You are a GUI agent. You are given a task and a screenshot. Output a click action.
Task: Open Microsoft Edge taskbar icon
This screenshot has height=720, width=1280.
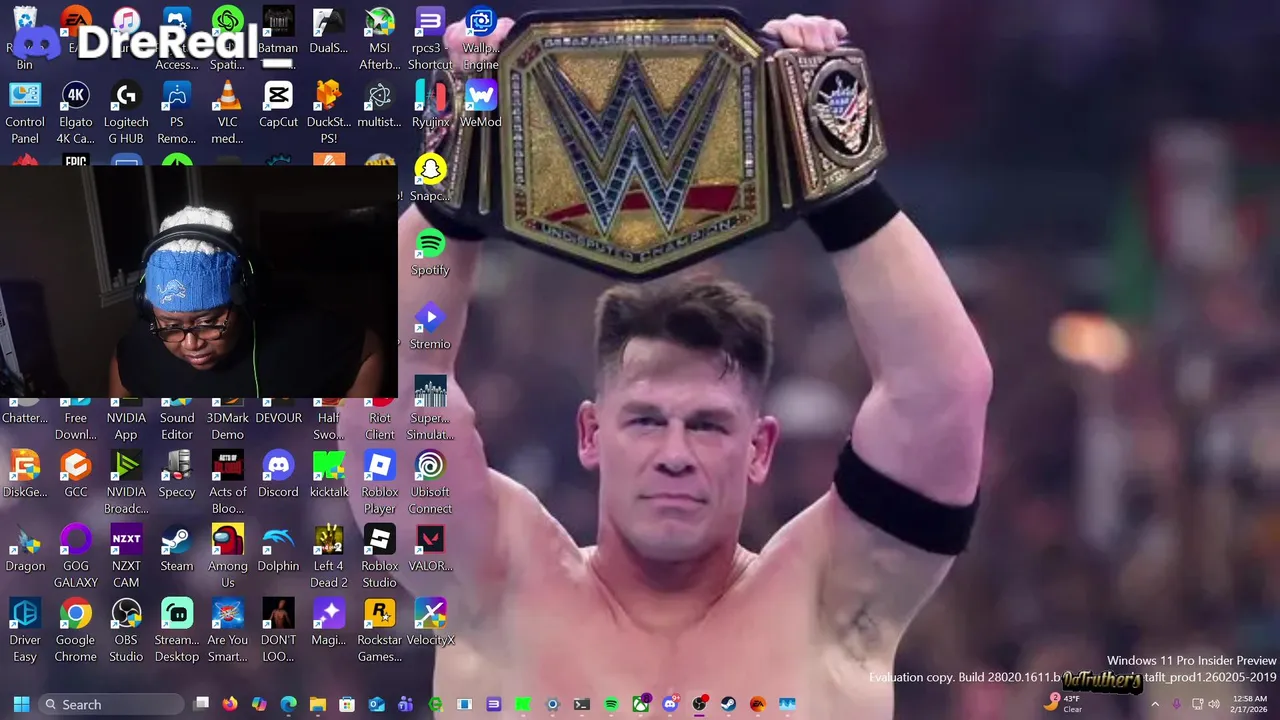(x=288, y=704)
